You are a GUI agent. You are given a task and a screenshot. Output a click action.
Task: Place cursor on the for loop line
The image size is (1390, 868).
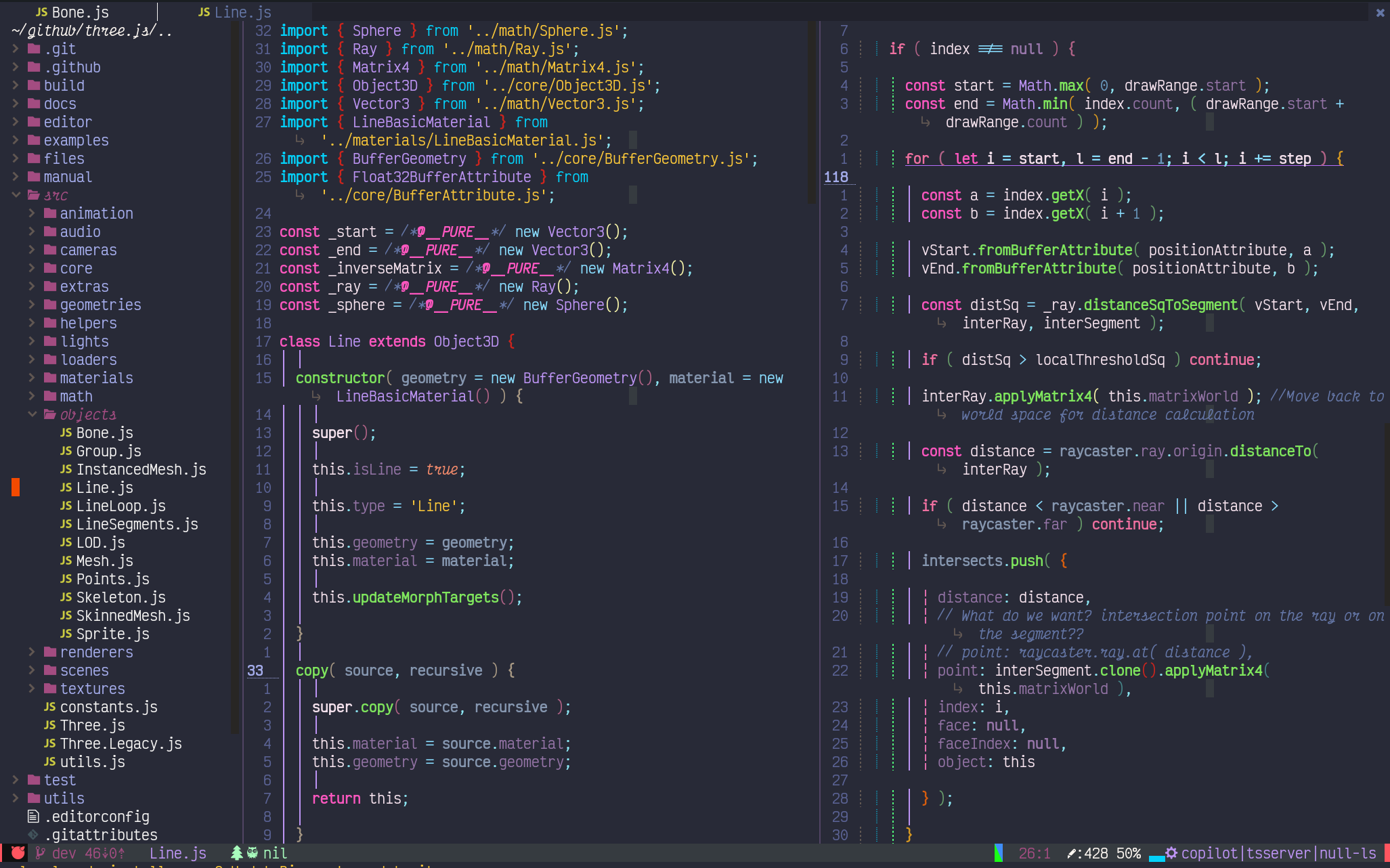[1124, 158]
